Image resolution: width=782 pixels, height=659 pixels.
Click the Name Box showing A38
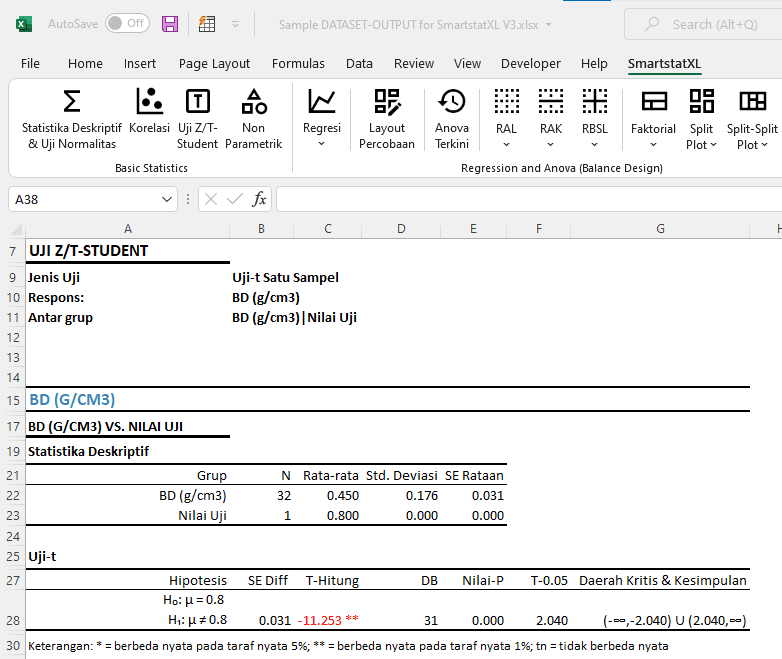click(x=90, y=199)
